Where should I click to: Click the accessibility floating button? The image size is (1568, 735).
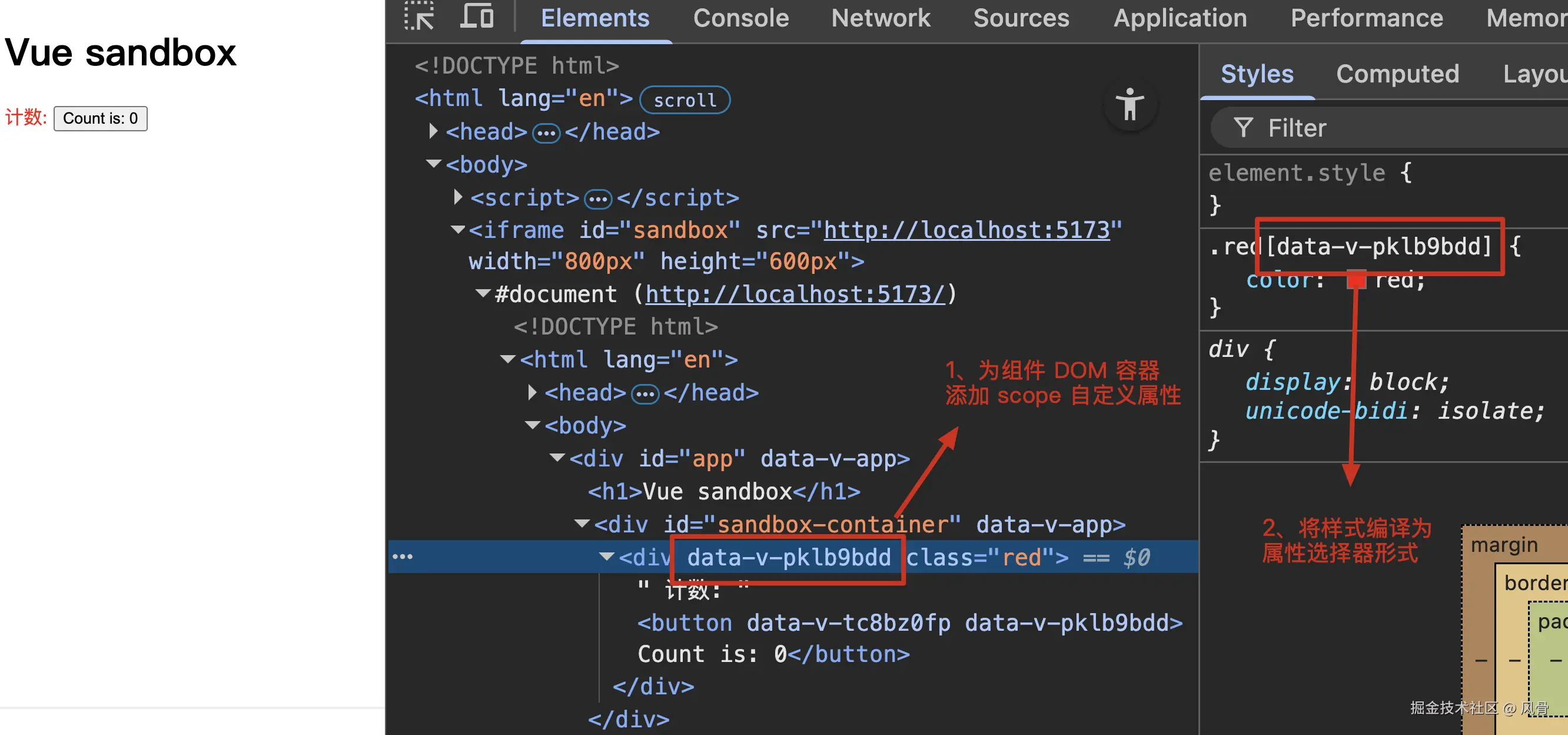tap(1129, 105)
